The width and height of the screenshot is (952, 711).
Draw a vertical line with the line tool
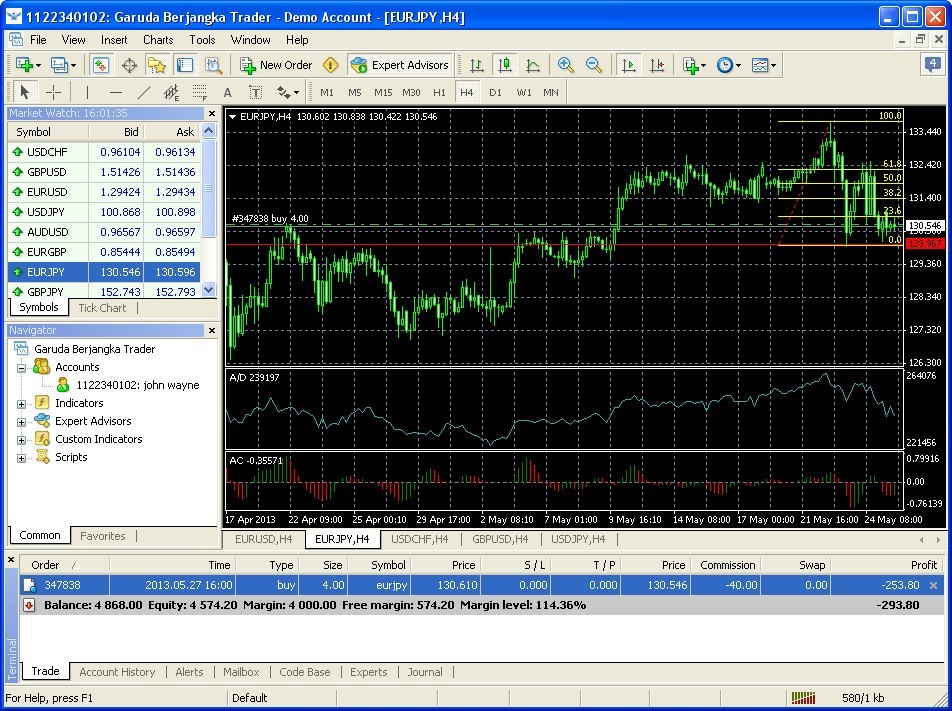point(87,92)
